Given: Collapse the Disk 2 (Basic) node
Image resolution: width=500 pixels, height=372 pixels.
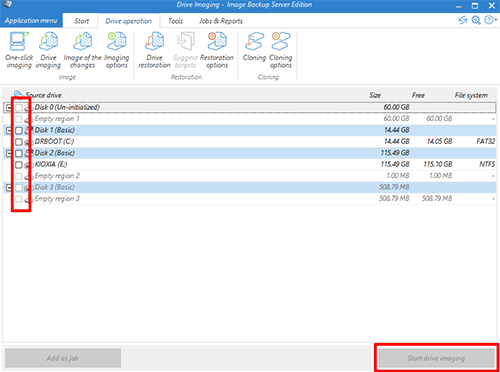Looking at the screenshot, I should point(9,153).
